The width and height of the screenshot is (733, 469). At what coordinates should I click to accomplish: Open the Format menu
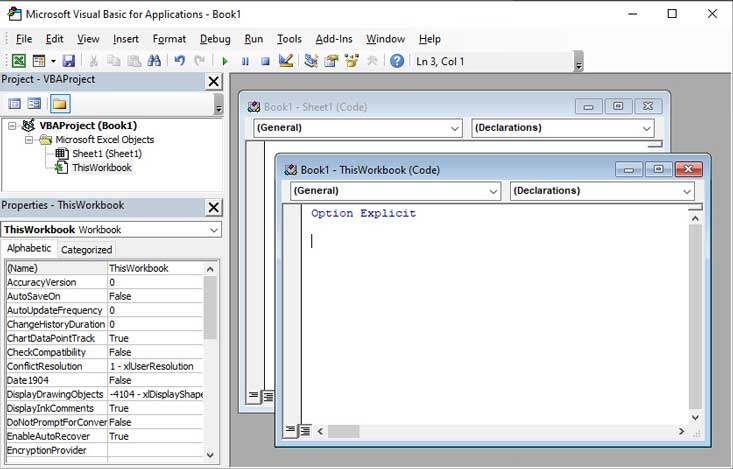[169, 39]
